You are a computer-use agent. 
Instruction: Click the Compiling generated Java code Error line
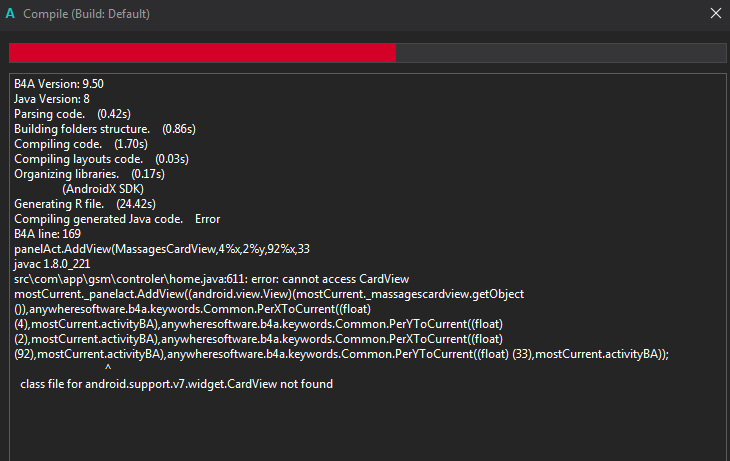point(116,218)
